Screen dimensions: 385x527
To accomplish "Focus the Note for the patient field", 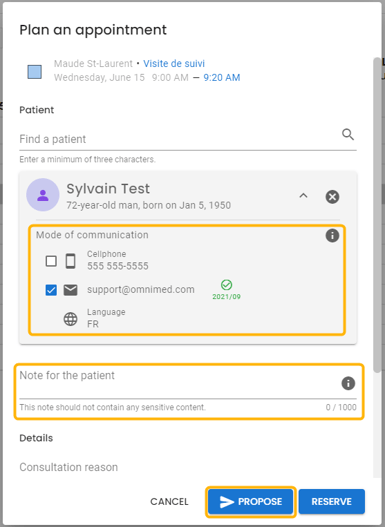I will (178, 383).
